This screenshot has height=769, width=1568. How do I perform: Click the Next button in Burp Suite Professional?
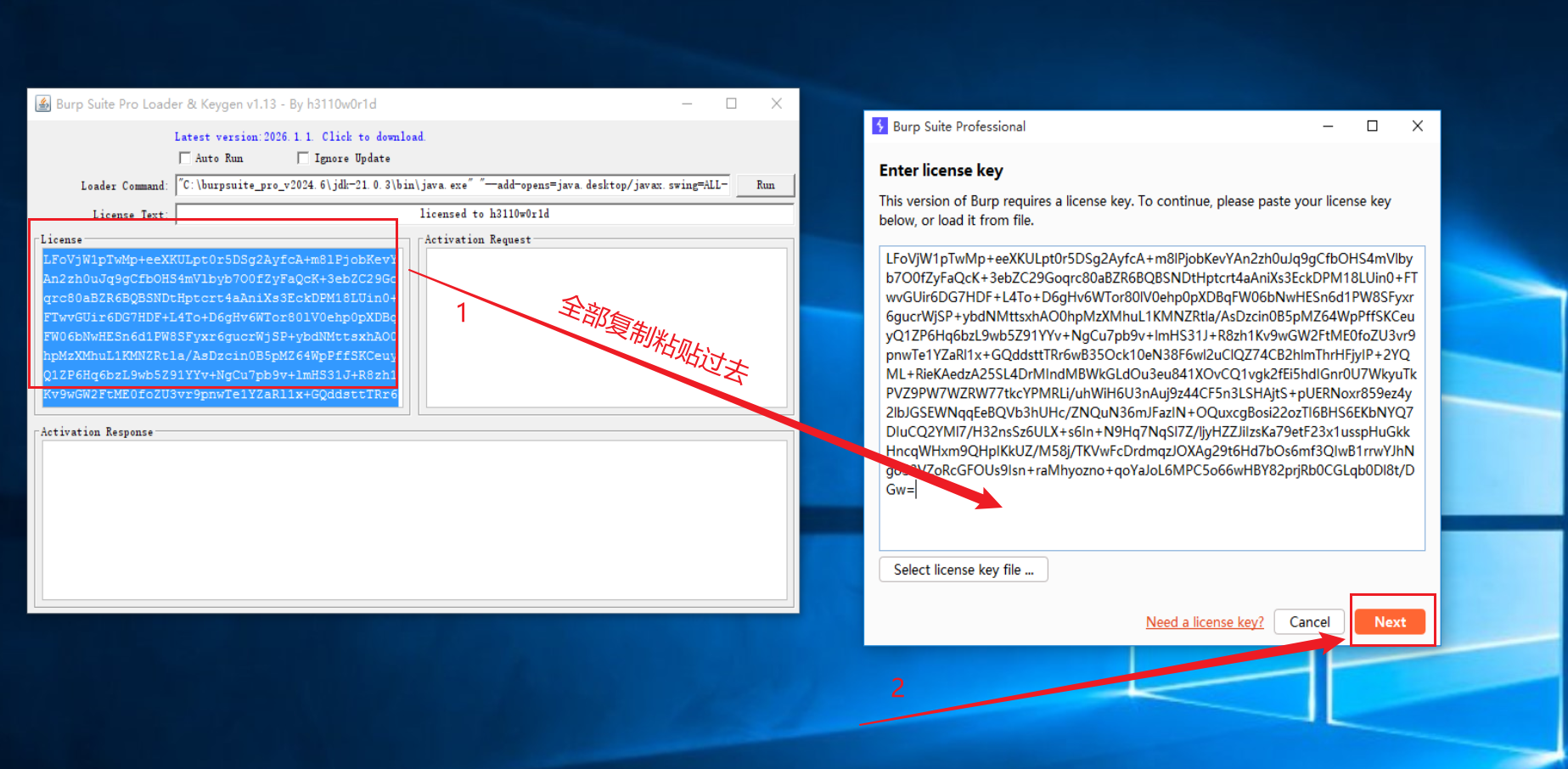click(1390, 622)
